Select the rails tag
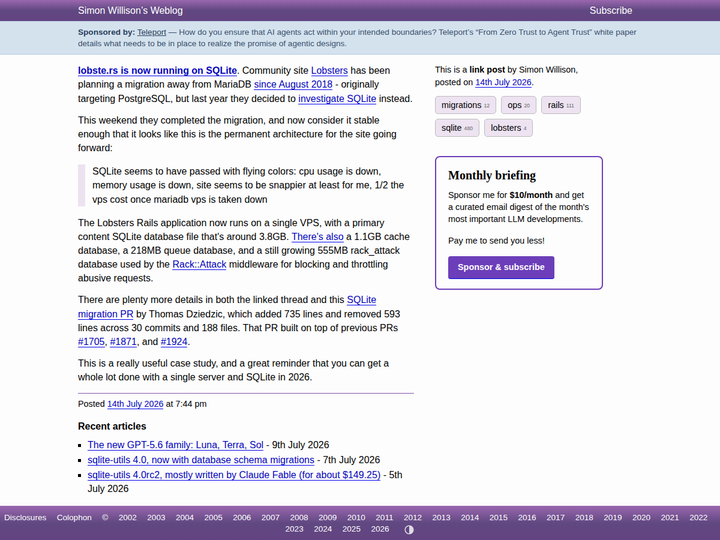The height and width of the screenshot is (540, 720). [561, 105]
